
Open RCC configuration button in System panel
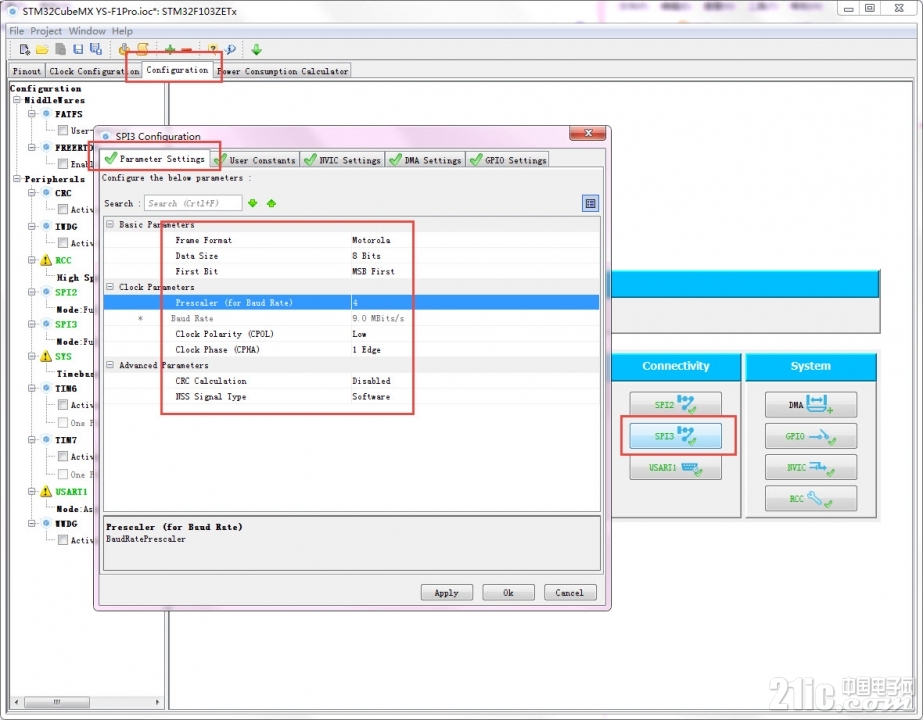click(x=811, y=499)
